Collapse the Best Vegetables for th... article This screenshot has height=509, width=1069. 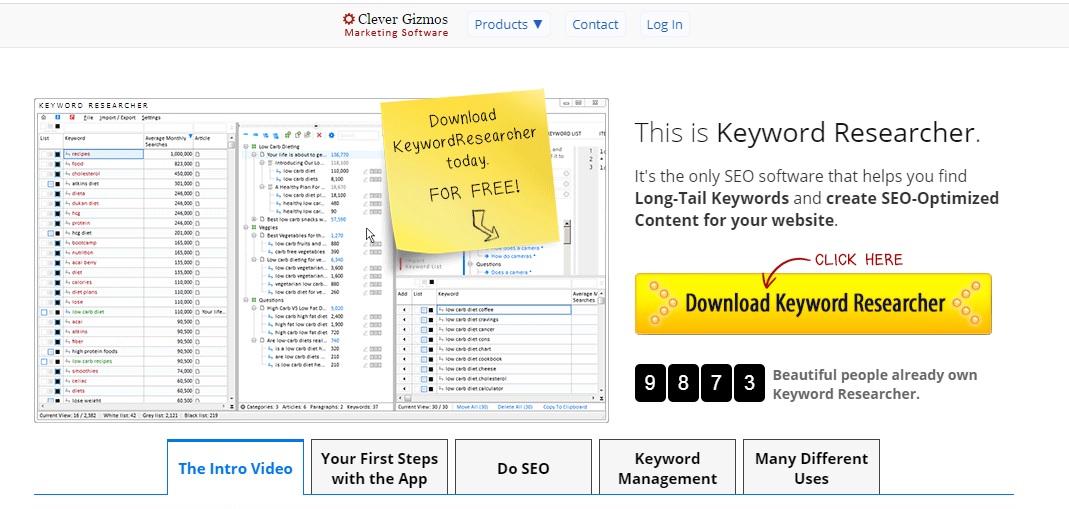pos(254,236)
